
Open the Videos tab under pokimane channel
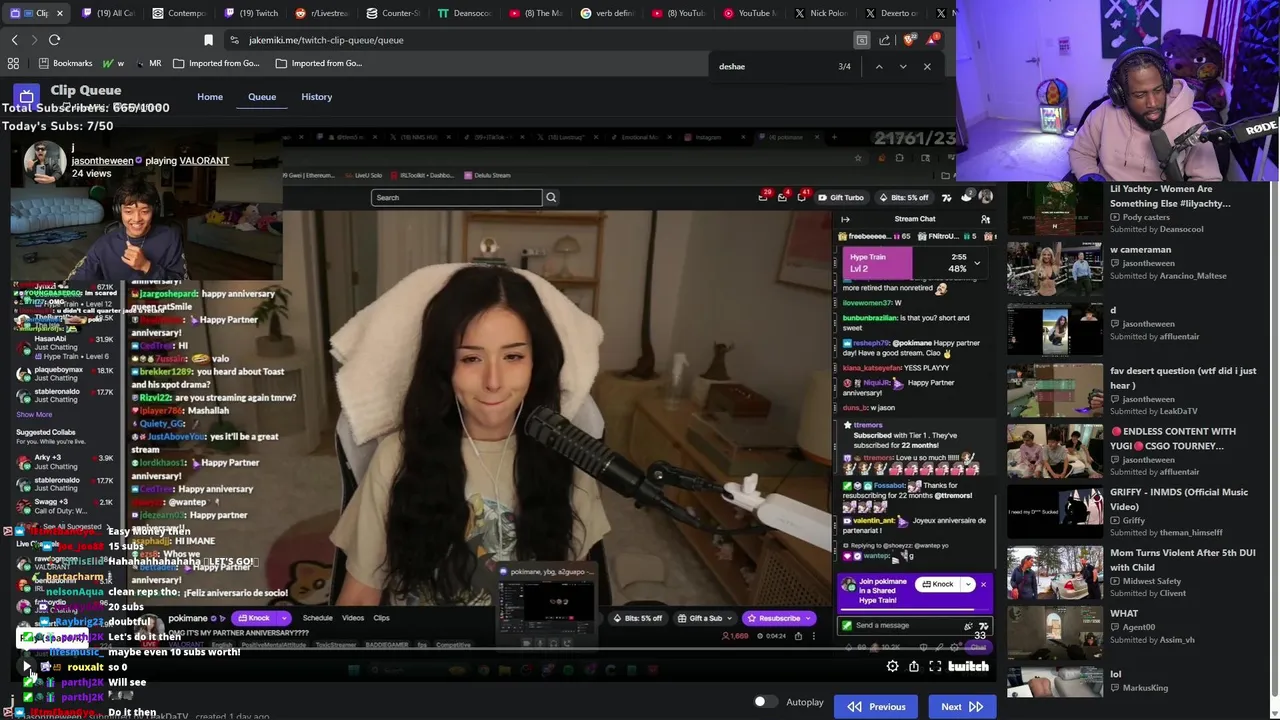(x=353, y=618)
